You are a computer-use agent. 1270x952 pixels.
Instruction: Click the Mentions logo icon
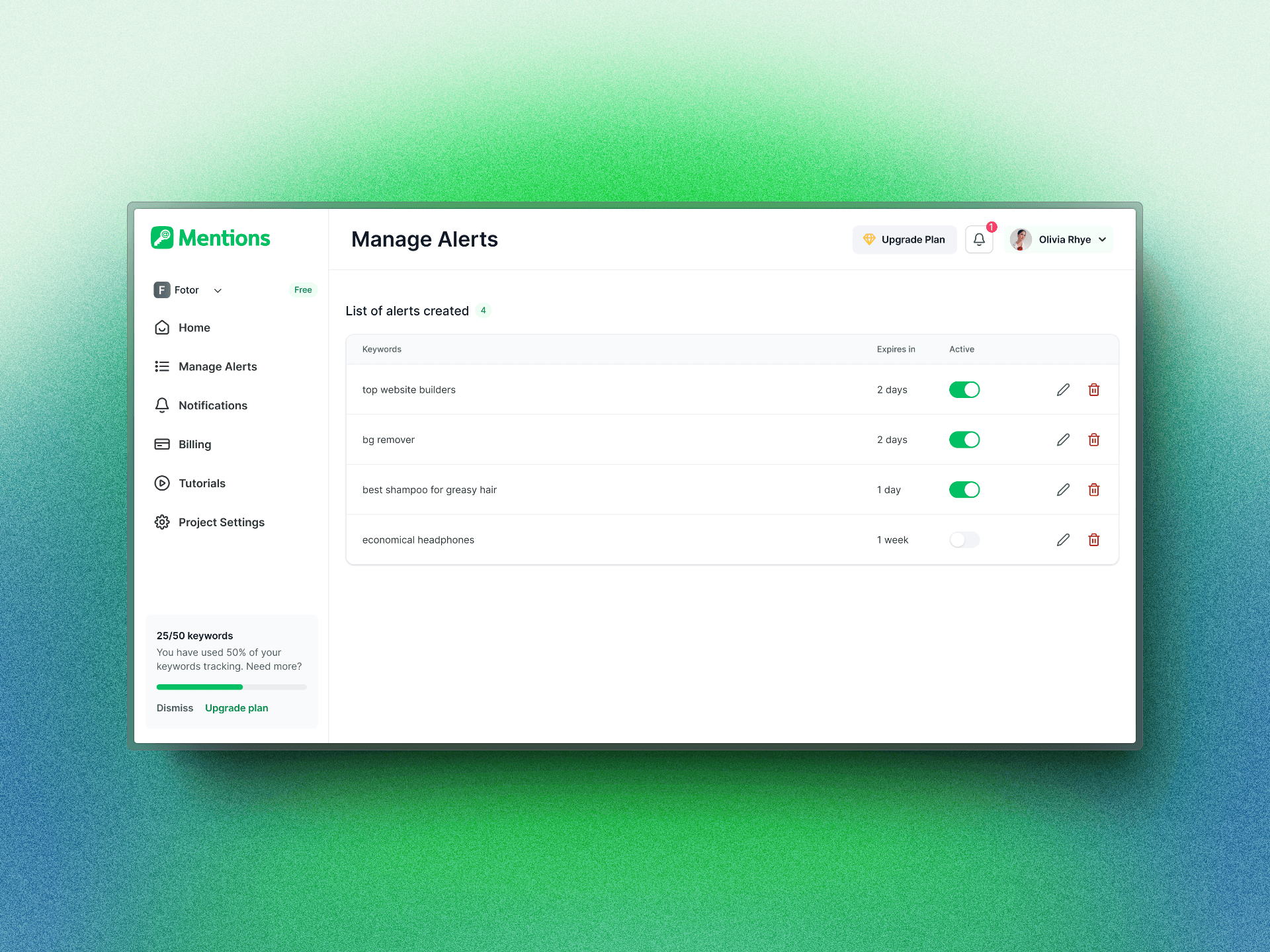163,238
